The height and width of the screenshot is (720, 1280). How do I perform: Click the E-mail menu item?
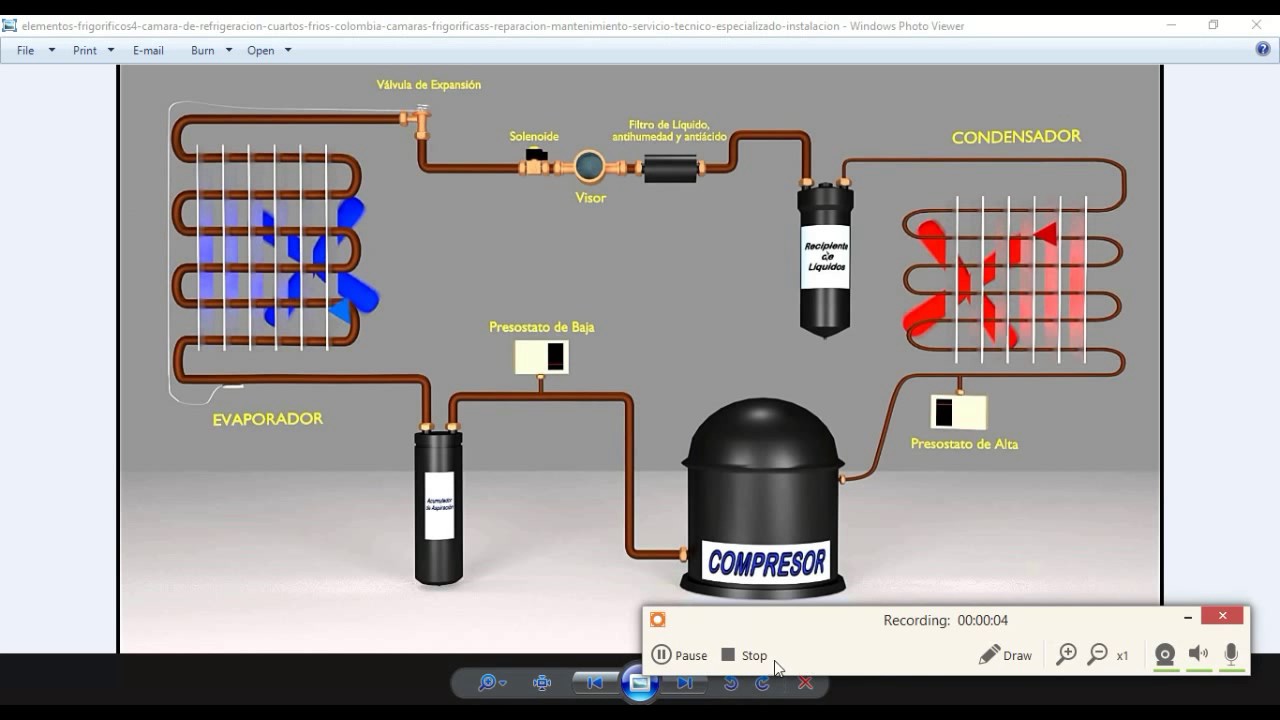[x=148, y=50]
